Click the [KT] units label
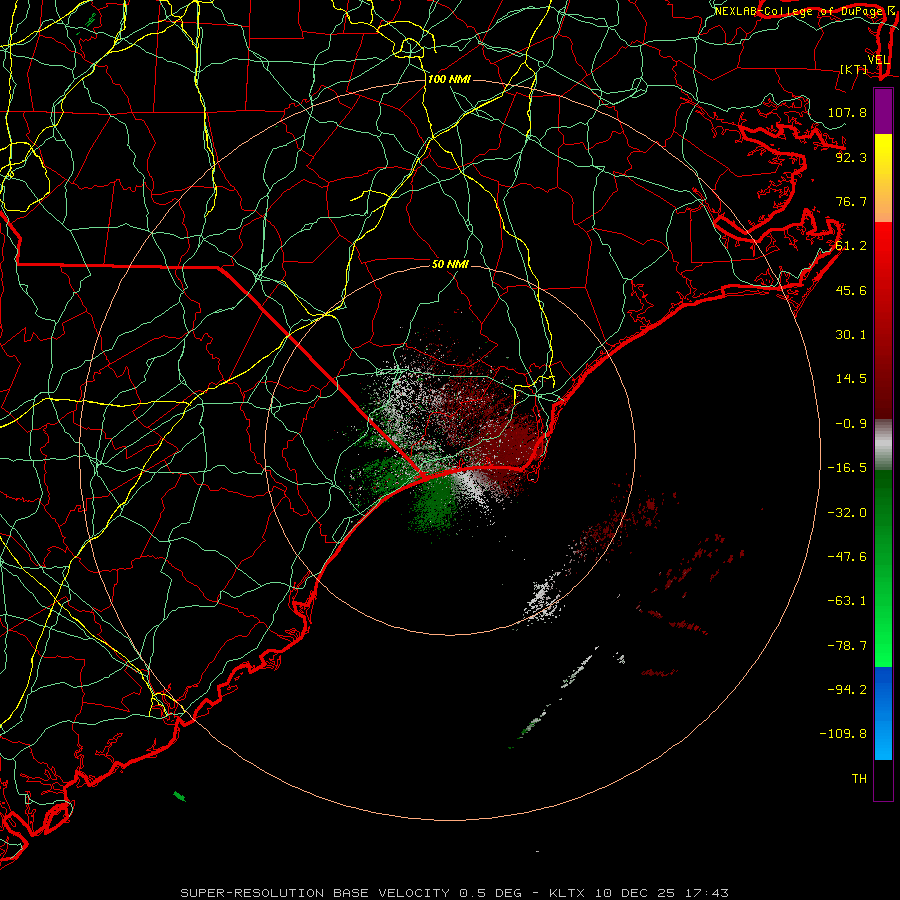This screenshot has height=900, width=900. point(854,69)
